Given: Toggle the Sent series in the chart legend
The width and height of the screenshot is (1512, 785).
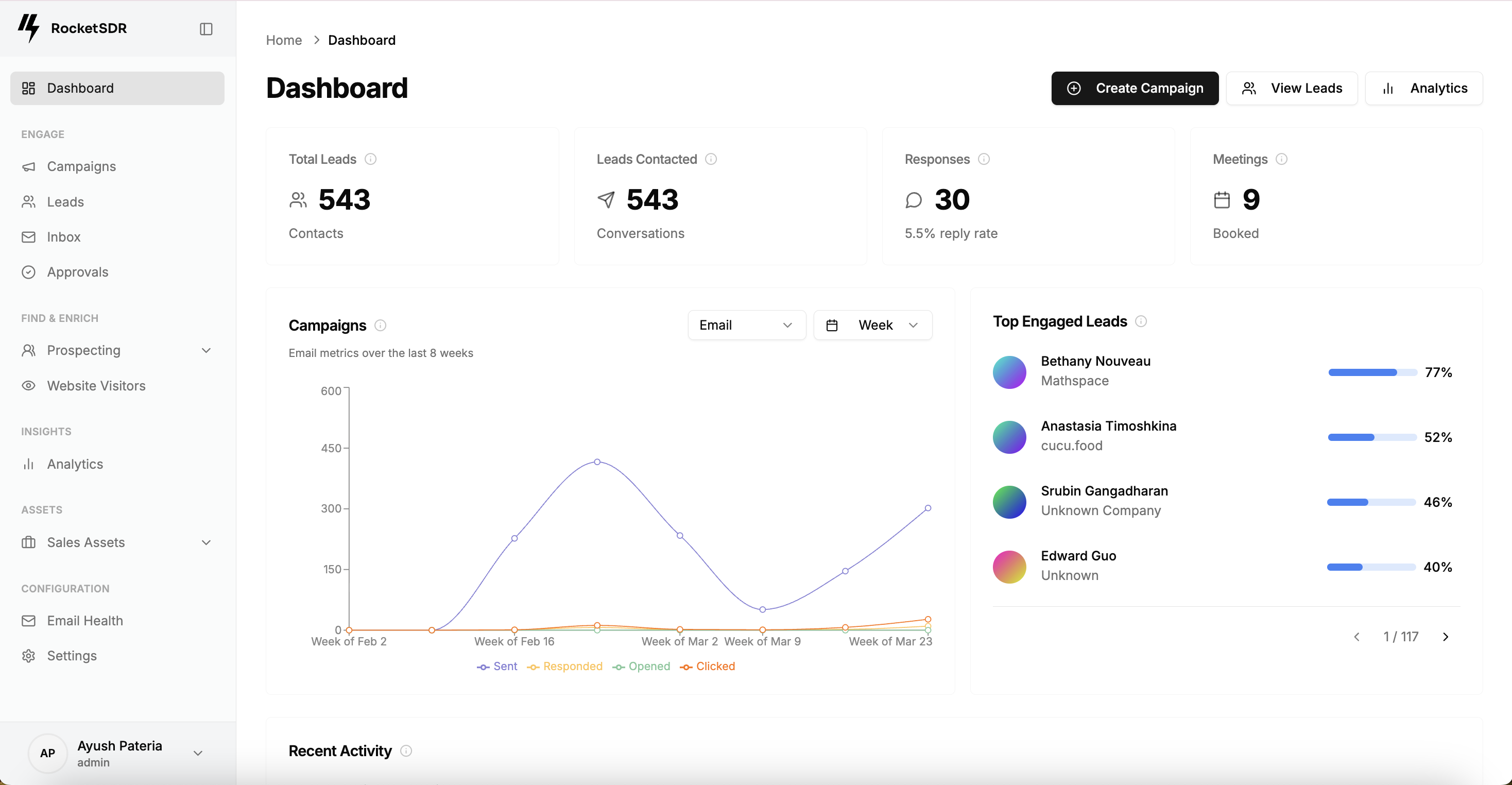Looking at the screenshot, I should pos(496,667).
